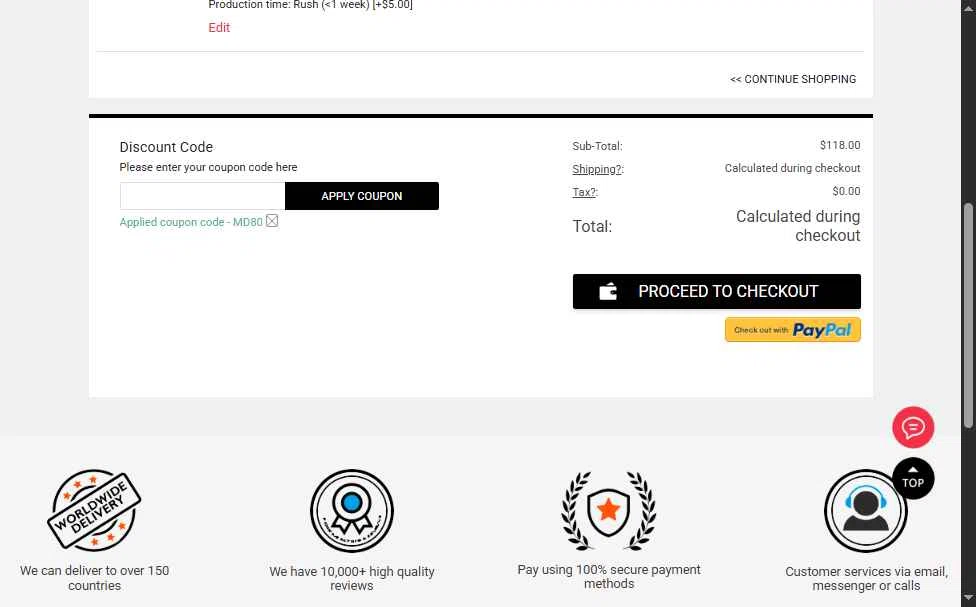Click 'Please enter your coupon code here' text
Image resolution: width=976 pixels, height=607 pixels.
[x=209, y=167]
